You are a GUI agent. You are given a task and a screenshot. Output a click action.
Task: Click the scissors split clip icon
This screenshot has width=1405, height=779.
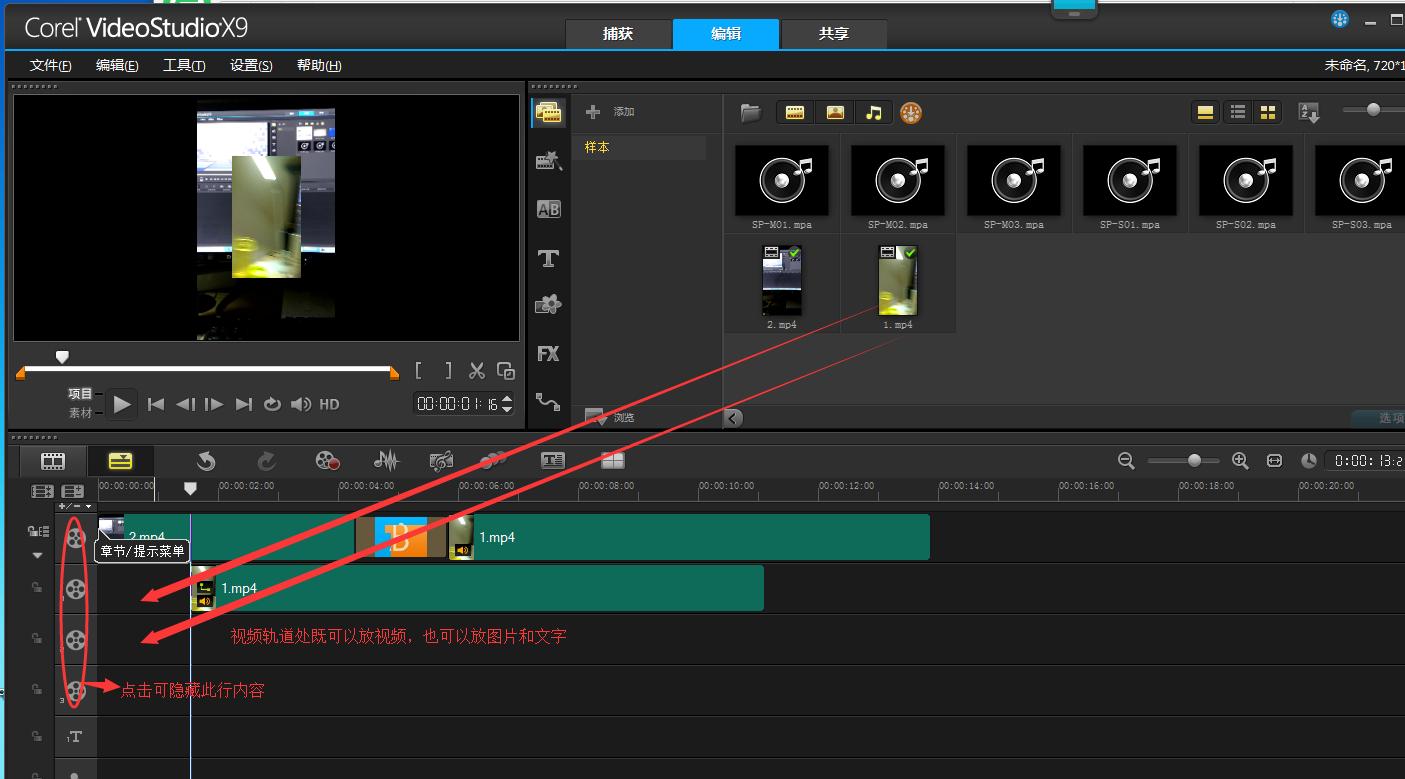[x=477, y=371]
